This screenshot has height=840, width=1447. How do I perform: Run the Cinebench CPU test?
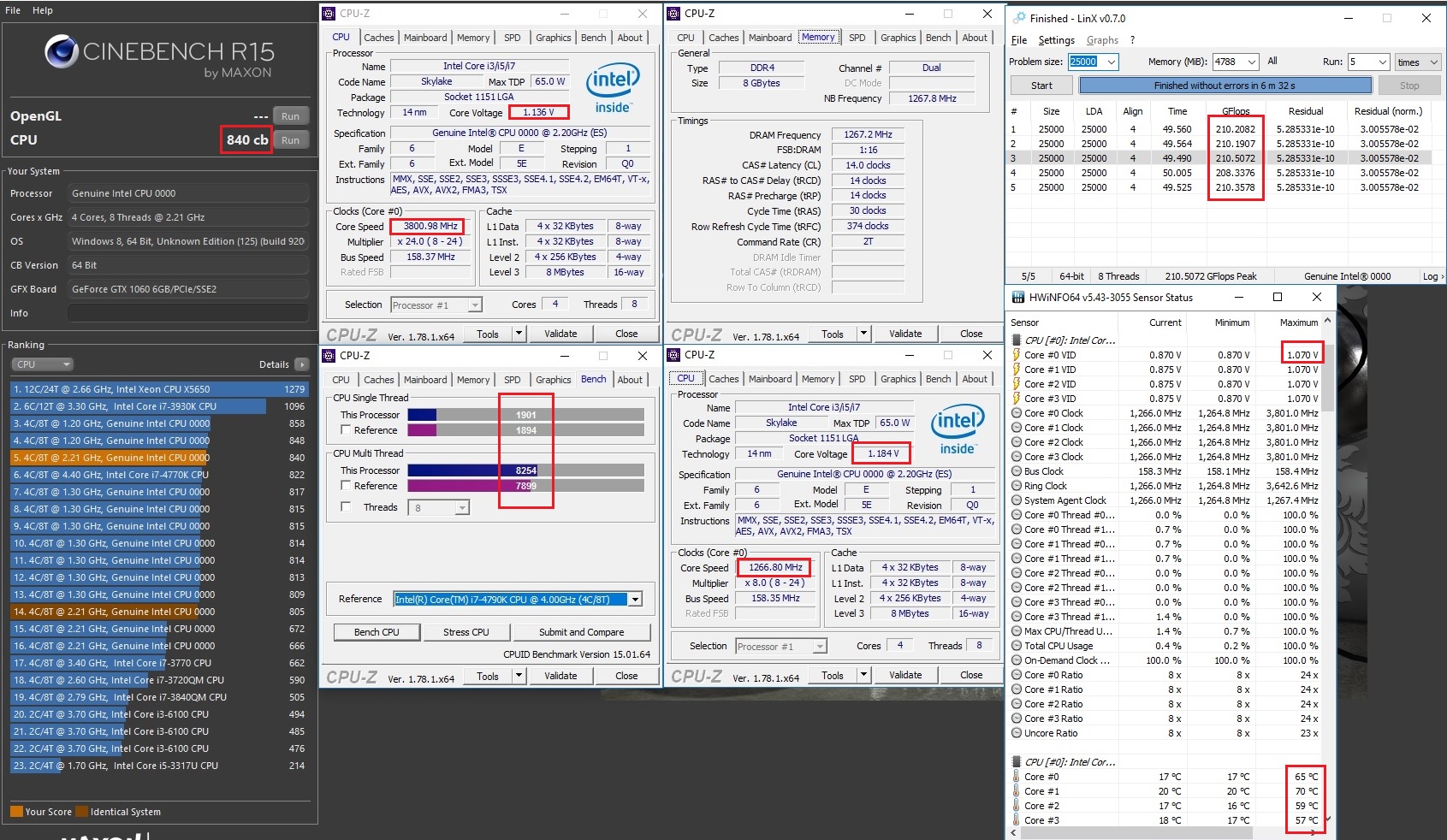291,140
